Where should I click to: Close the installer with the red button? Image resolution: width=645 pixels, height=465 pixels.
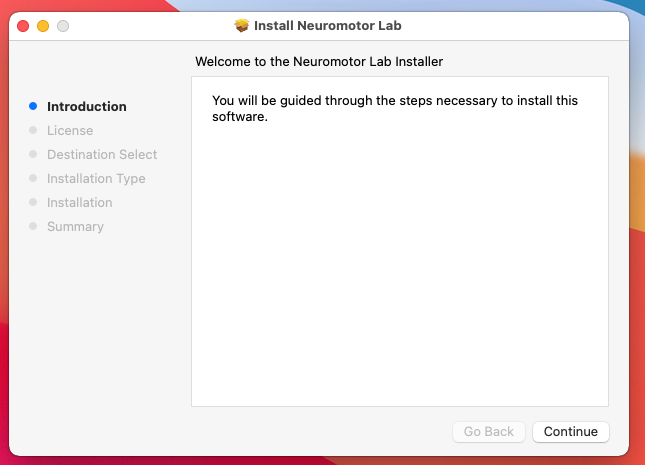point(23,26)
